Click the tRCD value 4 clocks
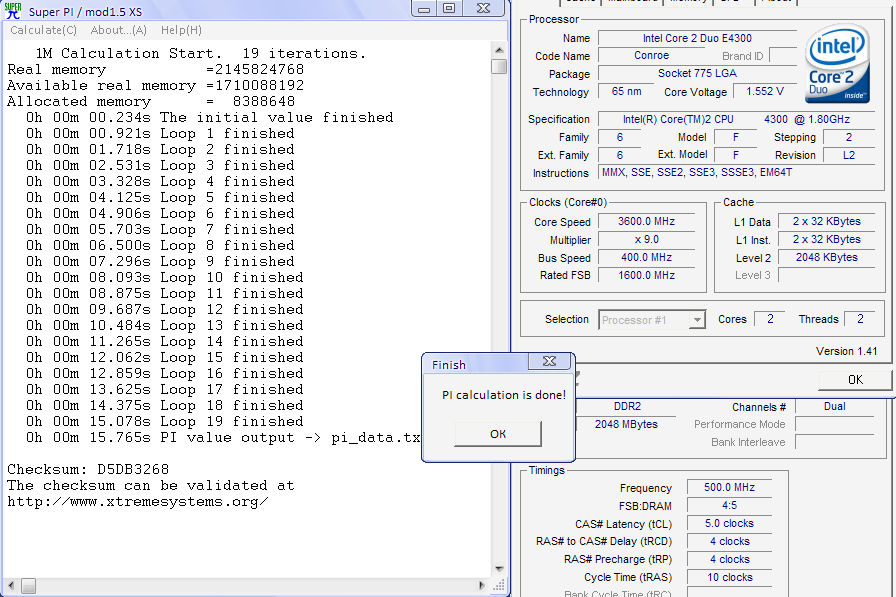The height and width of the screenshot is (597, 896). pyautogui.click(x=729, y=542)
